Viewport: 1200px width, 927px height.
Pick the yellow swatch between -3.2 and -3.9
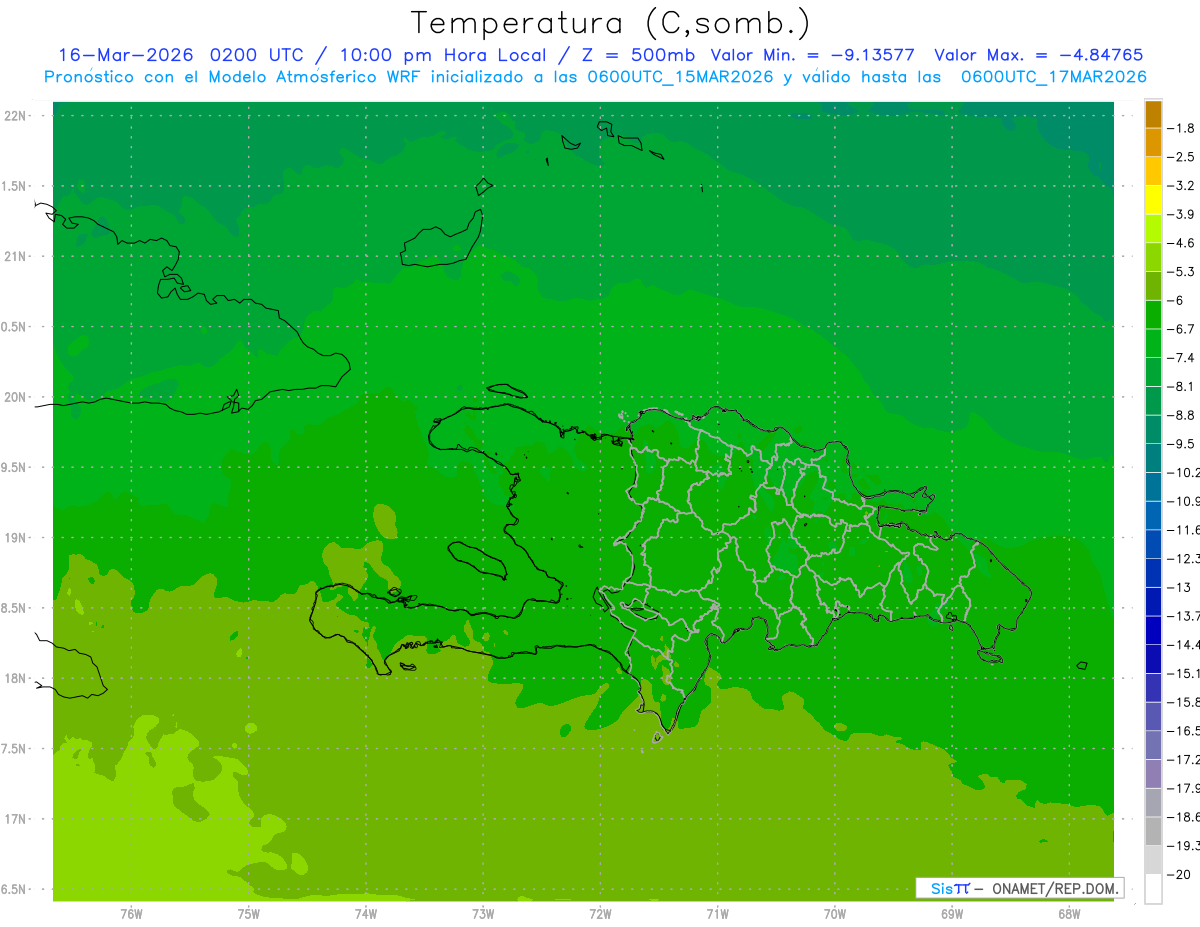point(1153,200)
